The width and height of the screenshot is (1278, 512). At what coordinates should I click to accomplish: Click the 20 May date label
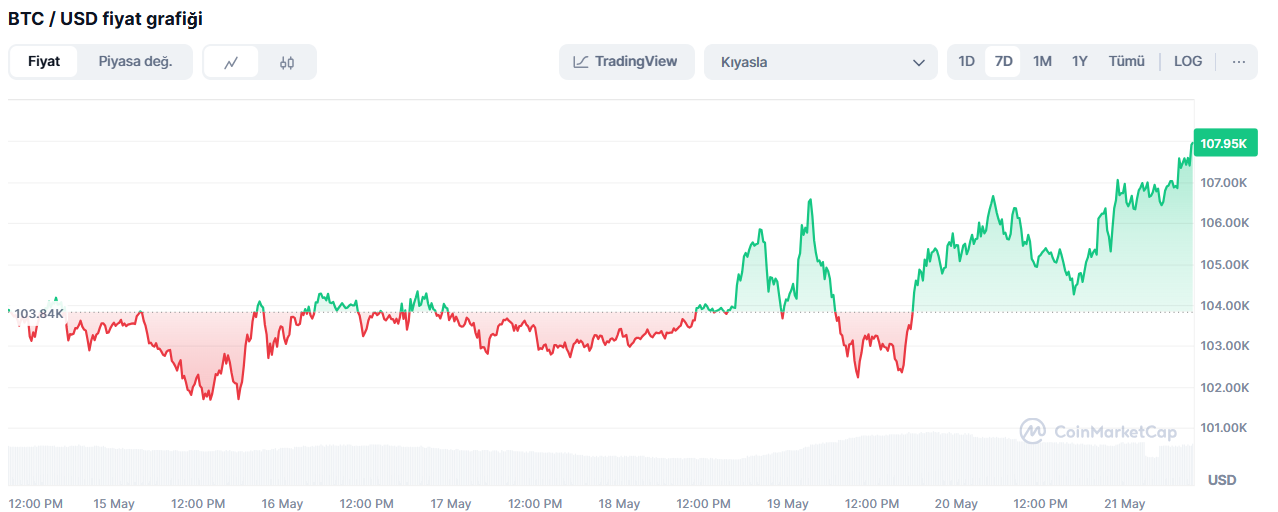956,504
